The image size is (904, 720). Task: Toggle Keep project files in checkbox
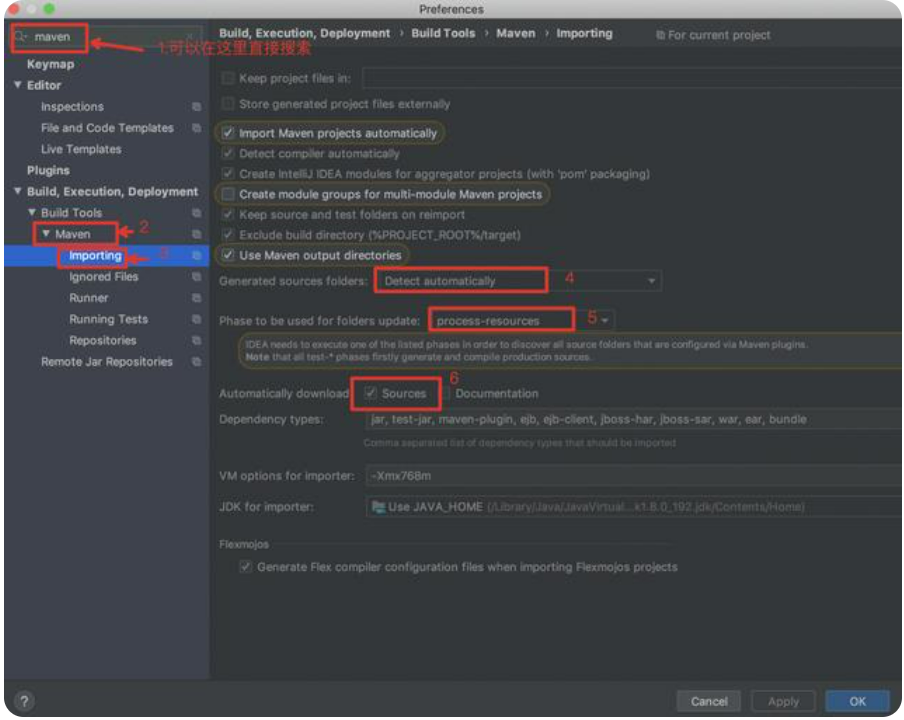[228, 78]
